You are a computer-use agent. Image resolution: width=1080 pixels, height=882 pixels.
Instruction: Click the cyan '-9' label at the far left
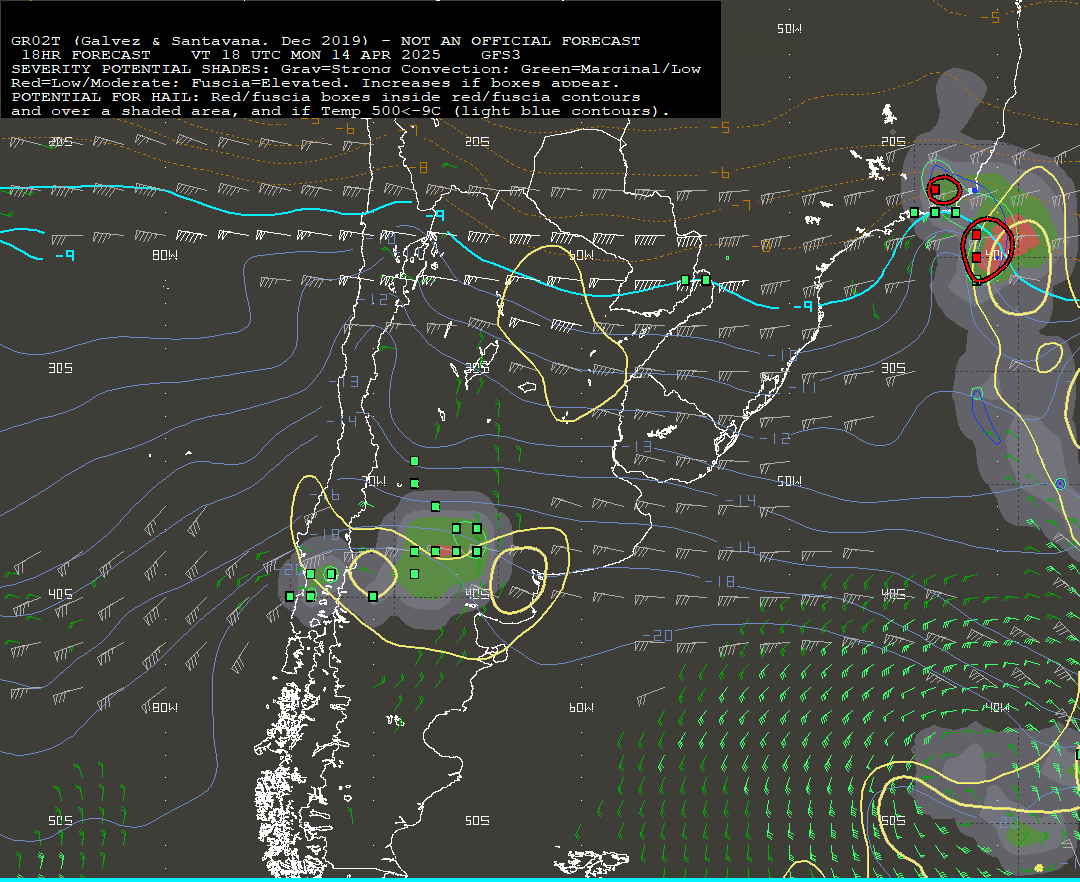click(x=65, y=255)
